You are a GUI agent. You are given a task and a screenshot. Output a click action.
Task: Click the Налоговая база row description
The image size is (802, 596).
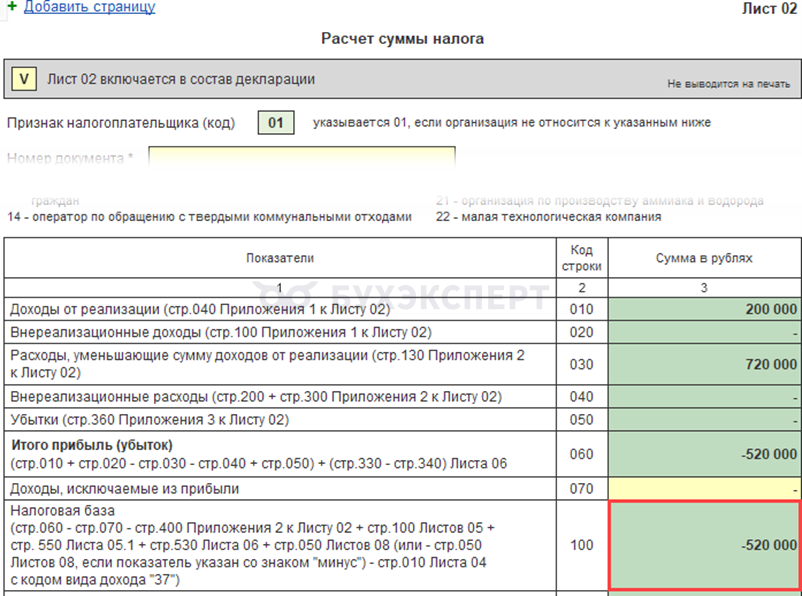(x=253, y=545)
